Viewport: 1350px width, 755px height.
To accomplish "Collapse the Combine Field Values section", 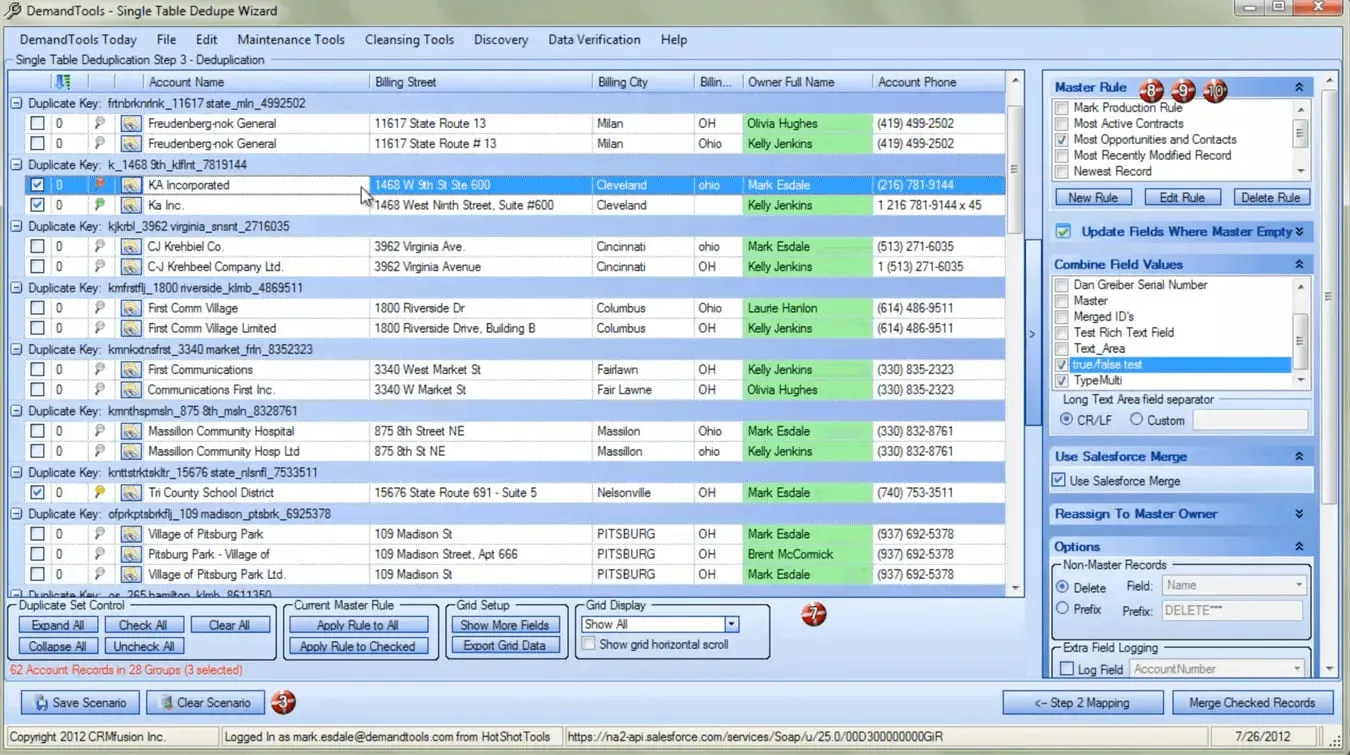I will [x=1299, y=264].
